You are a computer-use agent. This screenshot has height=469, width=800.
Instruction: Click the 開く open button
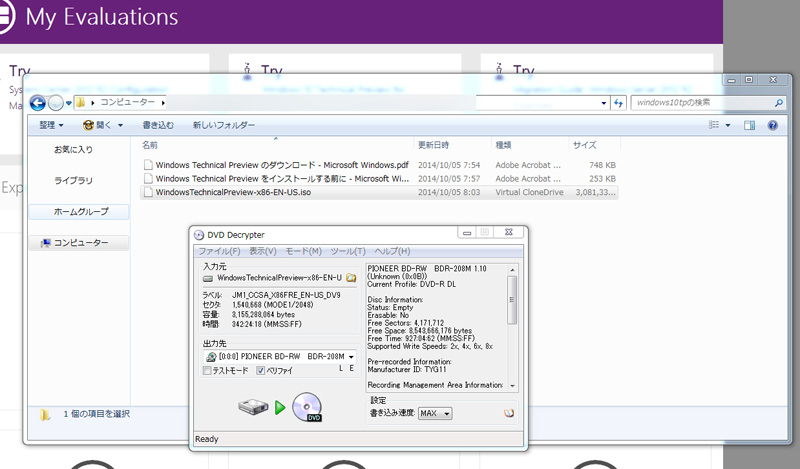pos(97,125)
